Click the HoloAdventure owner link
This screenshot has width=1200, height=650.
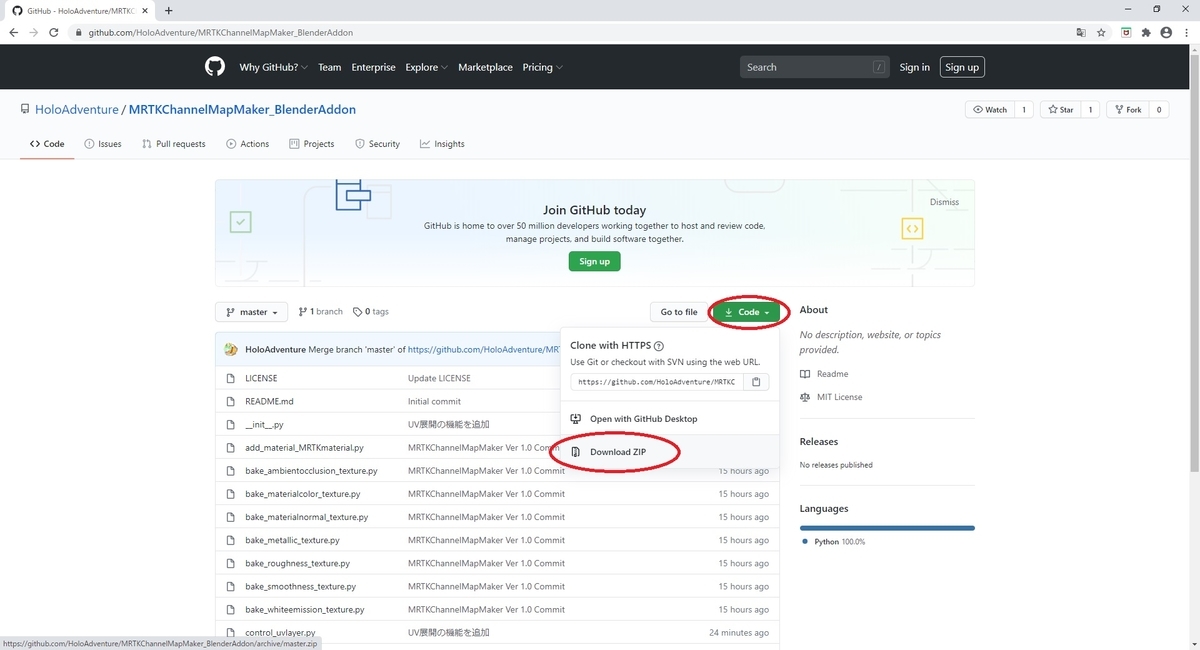(x=76, y=110)
